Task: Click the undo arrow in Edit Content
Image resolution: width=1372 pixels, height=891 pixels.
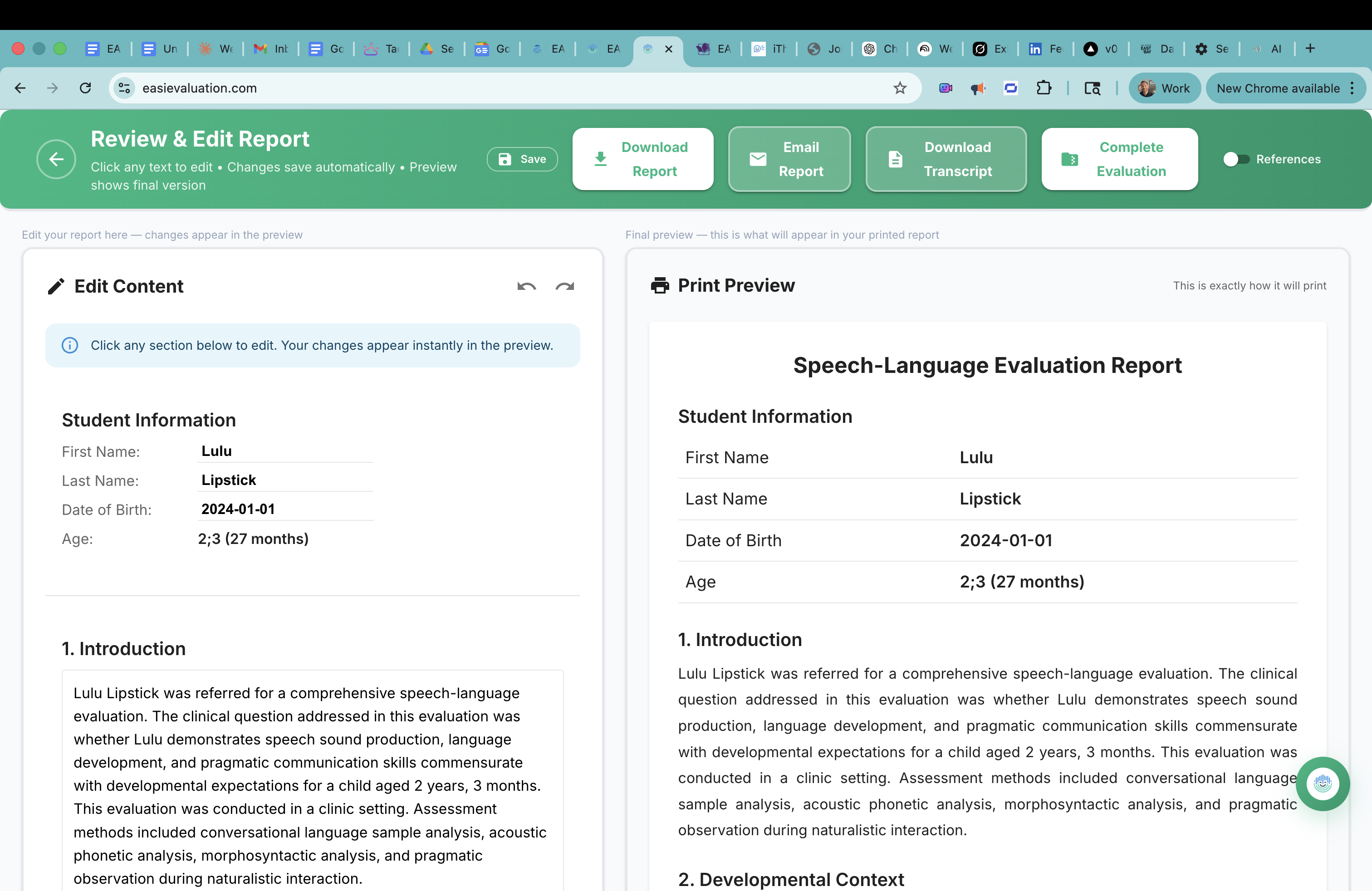Action: 526,286
